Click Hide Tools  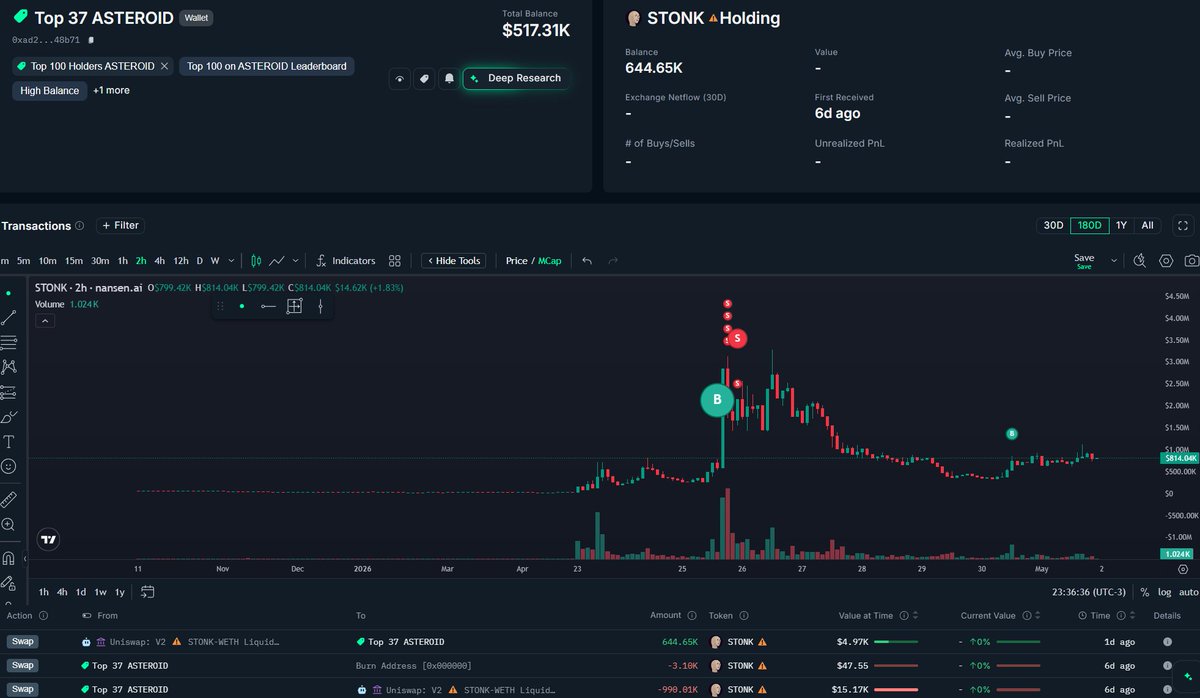(453, 261)
